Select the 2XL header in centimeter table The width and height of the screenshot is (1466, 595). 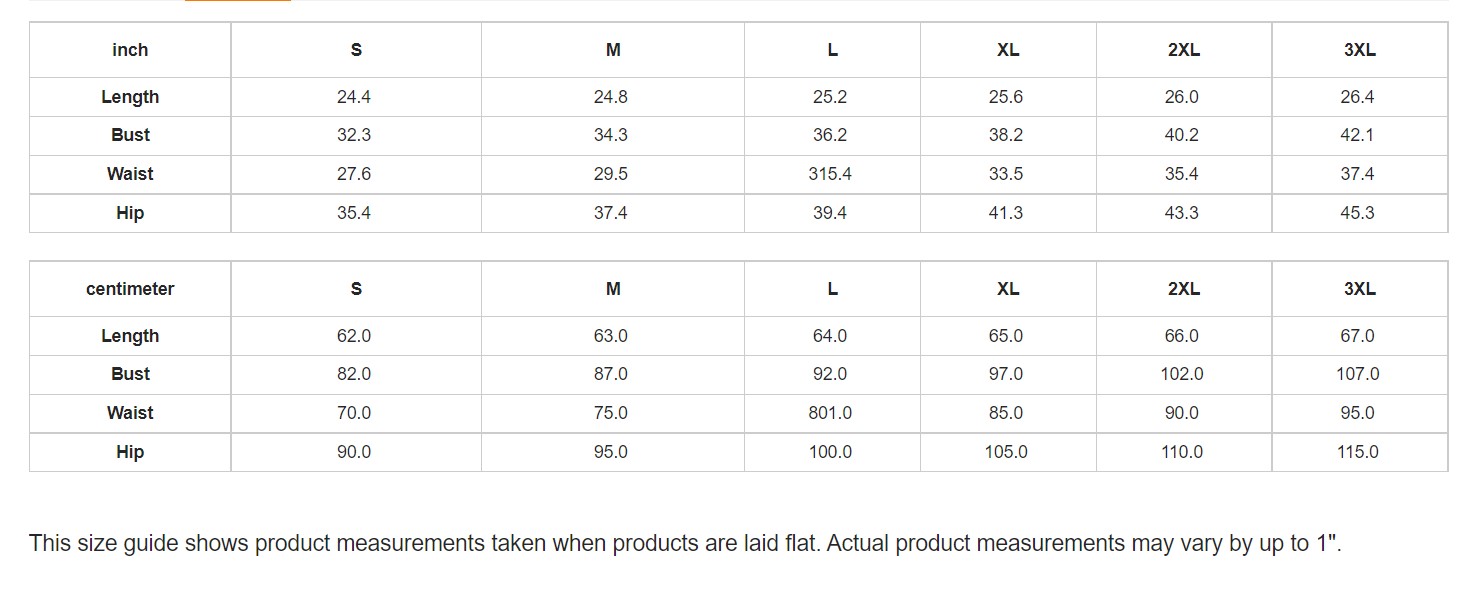pyautogui.click(x=1183, y=289)
